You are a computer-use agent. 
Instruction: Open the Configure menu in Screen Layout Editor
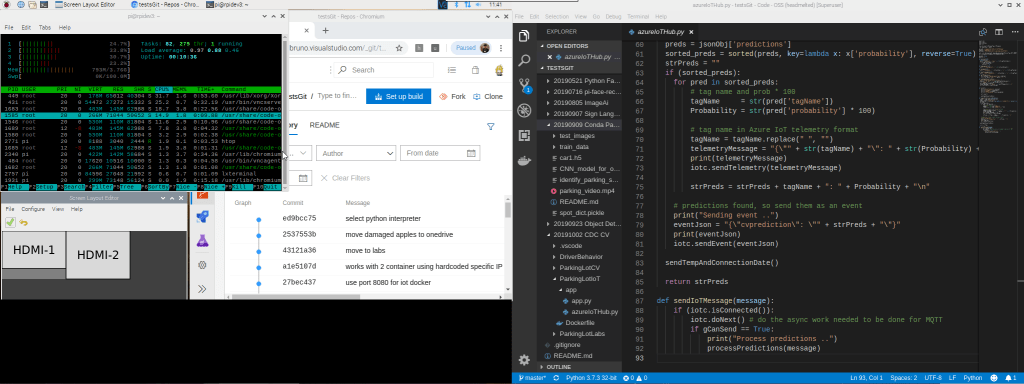[x=33, y=209]
